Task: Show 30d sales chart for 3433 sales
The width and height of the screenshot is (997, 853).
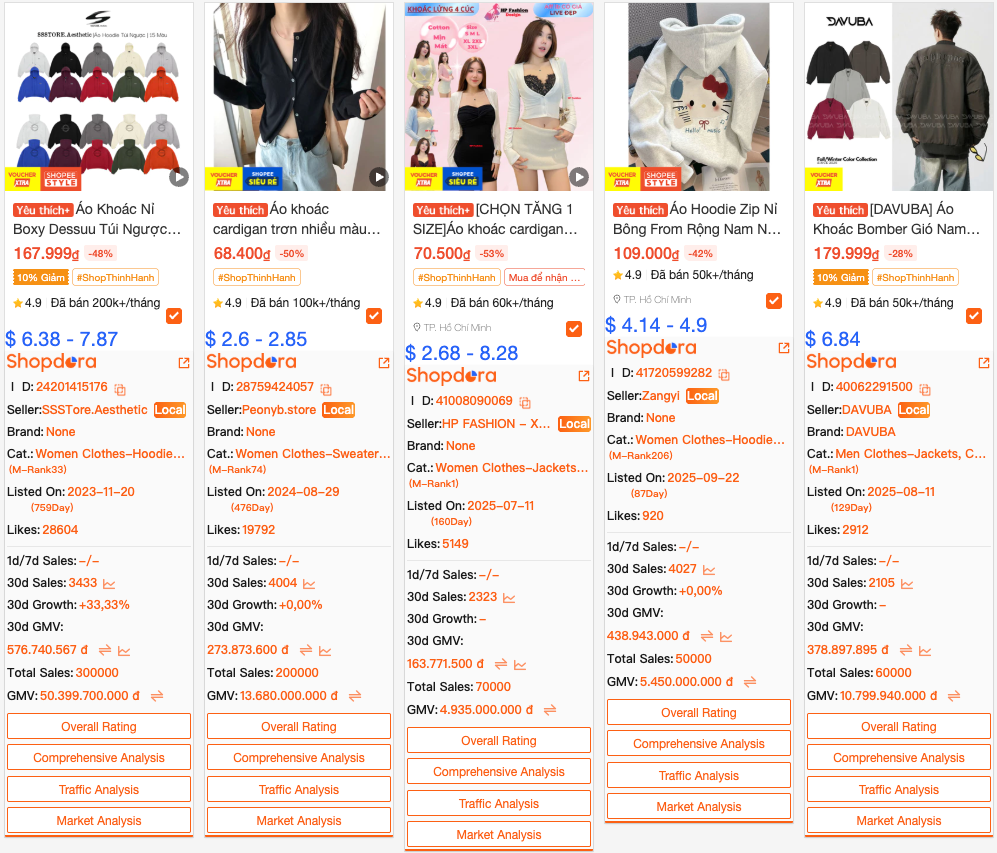Action: (x=109, y=583)
